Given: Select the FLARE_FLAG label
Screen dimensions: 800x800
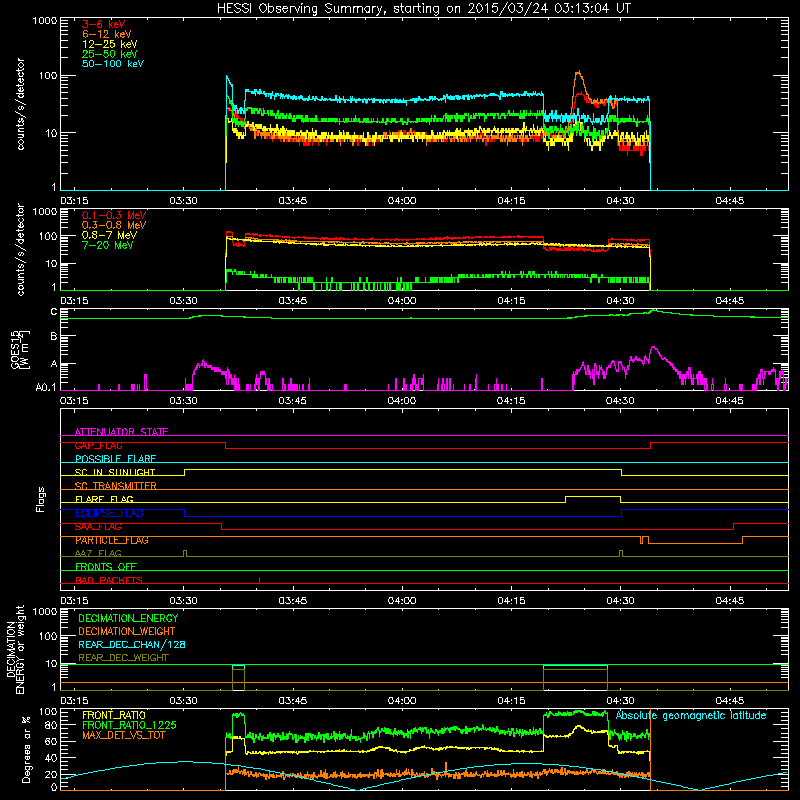Looking at the screenshot, I should [104, 499].
